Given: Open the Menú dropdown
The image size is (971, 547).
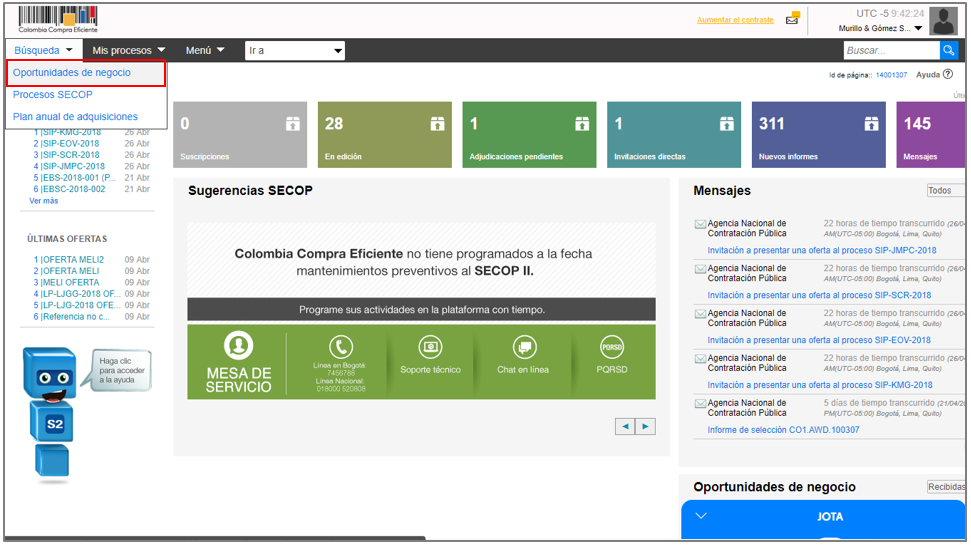Looking at the screenshot, I should click(205, 50).
